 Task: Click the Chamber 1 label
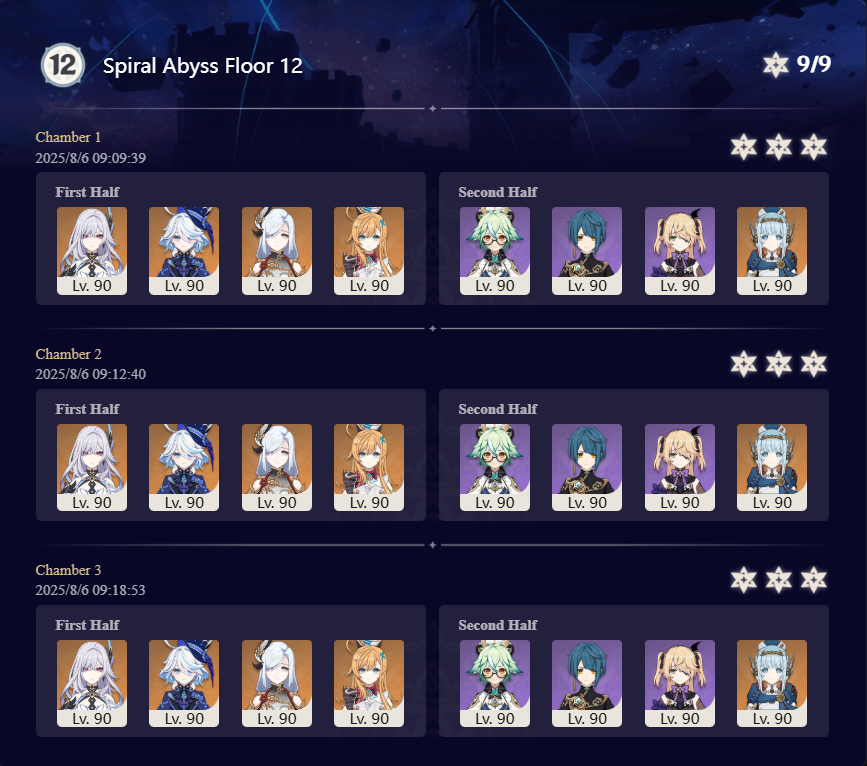pyautogui.click(x=68, y=137)
